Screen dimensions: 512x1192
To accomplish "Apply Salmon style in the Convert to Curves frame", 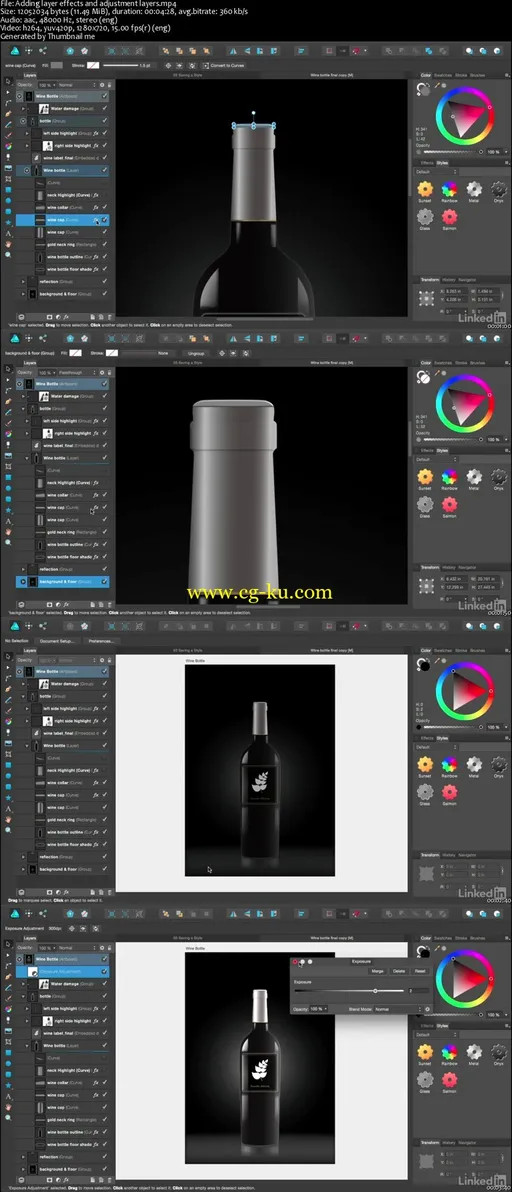I will [x=450, y=217].
